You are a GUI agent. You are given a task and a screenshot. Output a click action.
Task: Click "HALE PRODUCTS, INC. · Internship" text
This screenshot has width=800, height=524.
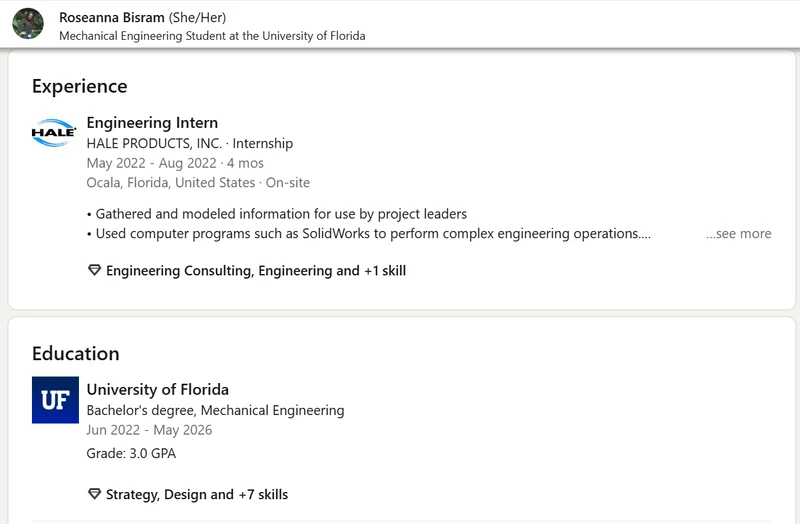click(189, 143)
